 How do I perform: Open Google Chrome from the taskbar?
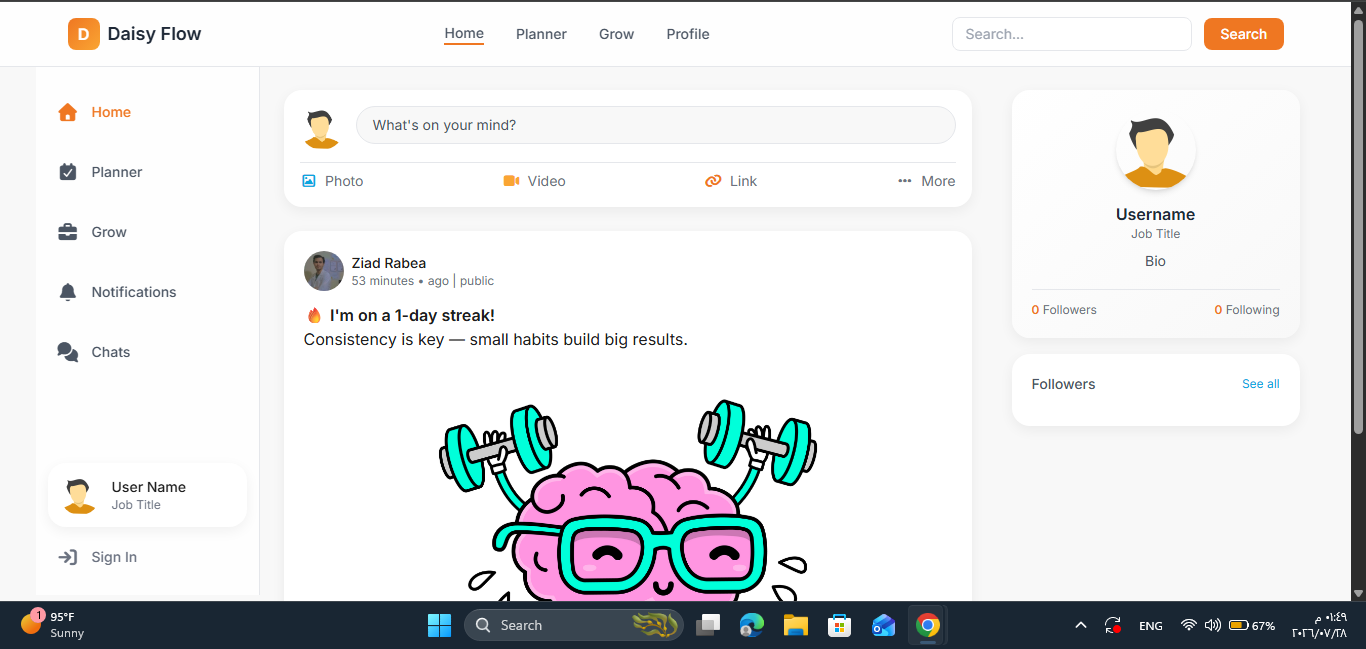(x=928, y=625)
